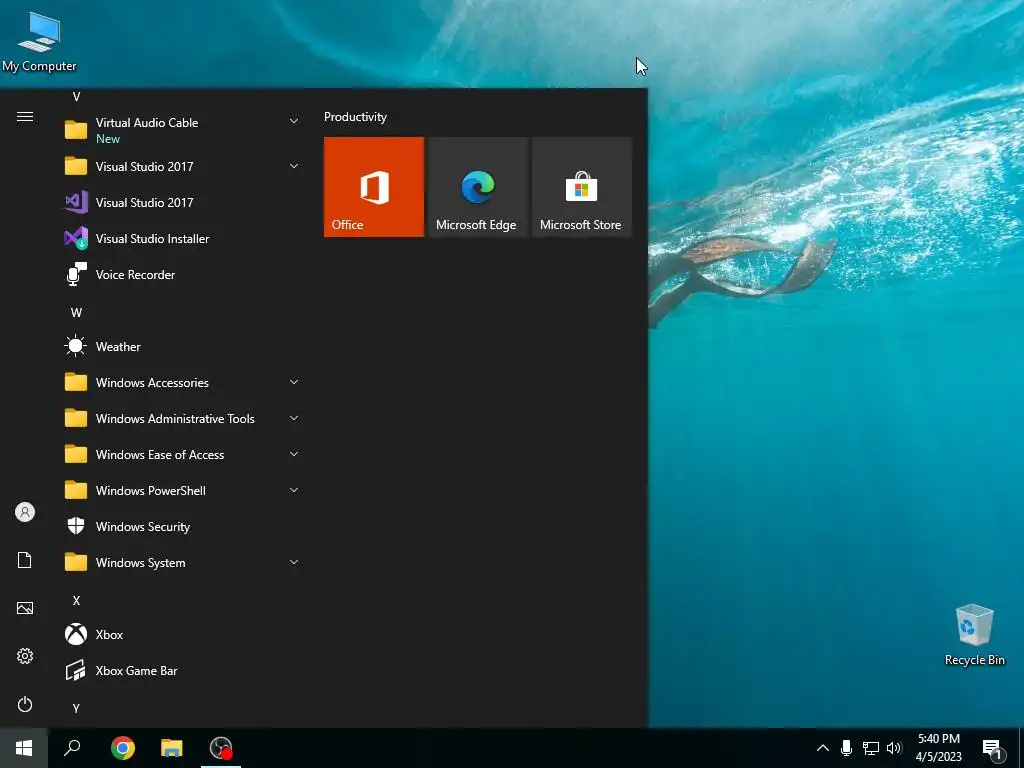This screenshot has width=1024, height=768.
Task: Click the network tray icon
Action: click(x=871, y=748)
